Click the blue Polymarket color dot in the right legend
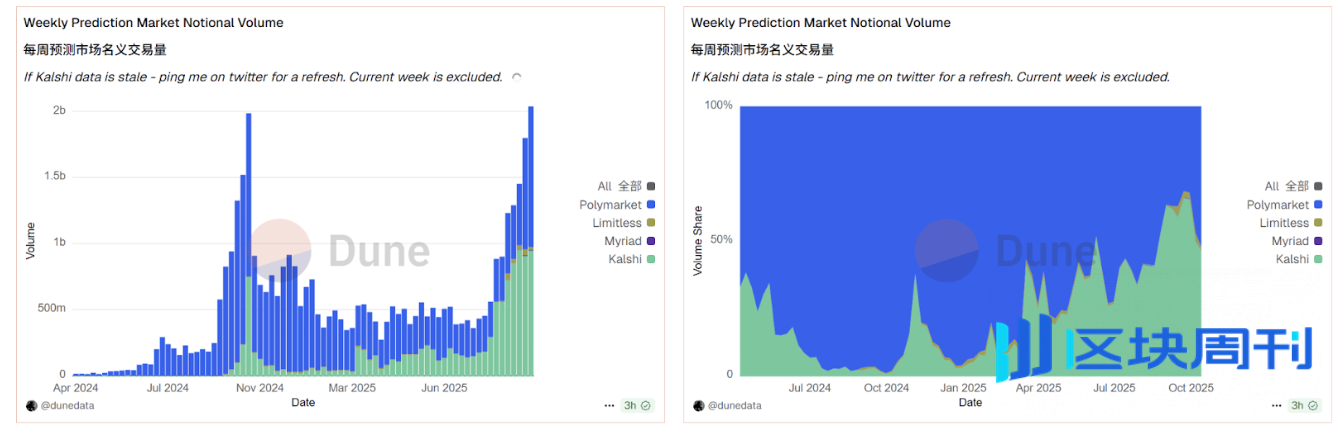The width and height of the screenshot is (1342, 432). point(1318,205)
